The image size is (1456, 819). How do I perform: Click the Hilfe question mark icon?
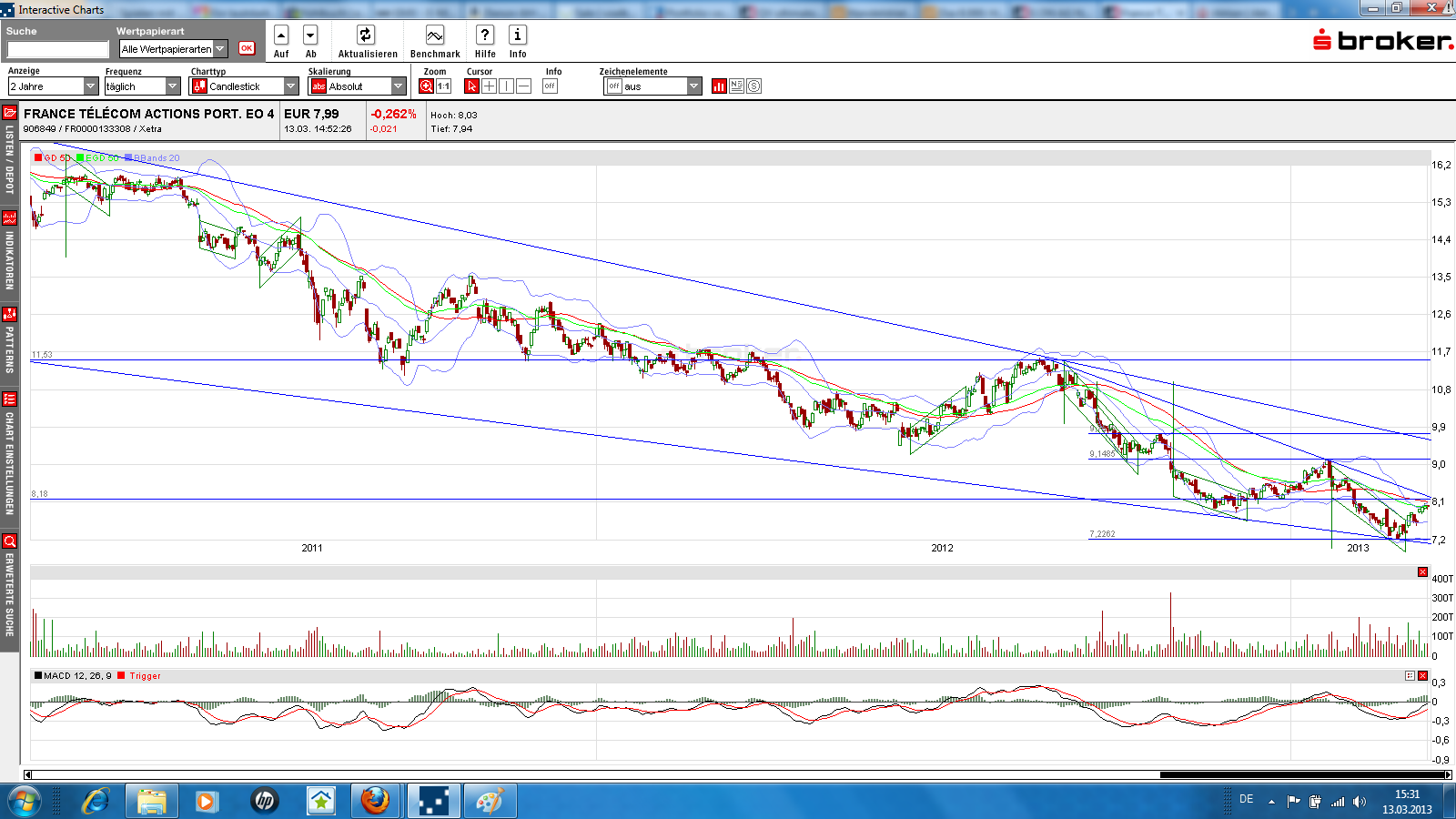point(485,36)
